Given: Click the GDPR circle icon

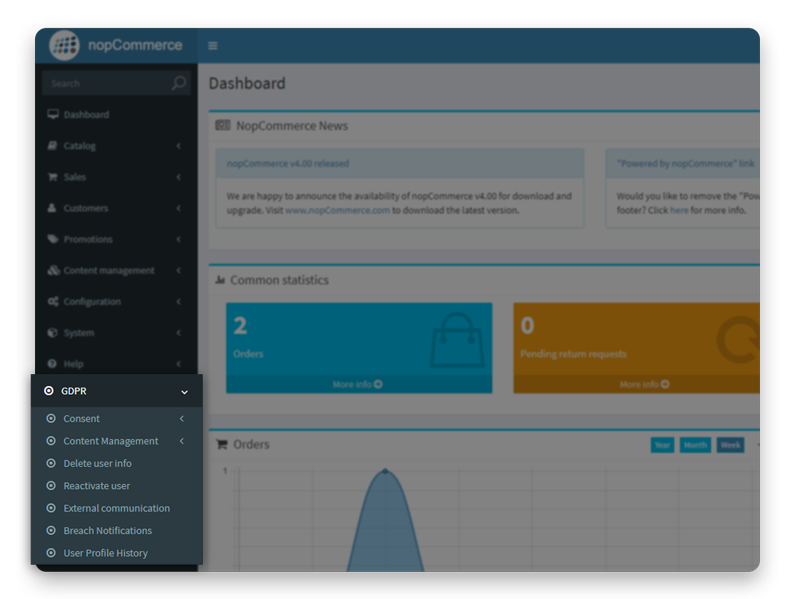Looking at the screenshot, I should click(48, 390).
